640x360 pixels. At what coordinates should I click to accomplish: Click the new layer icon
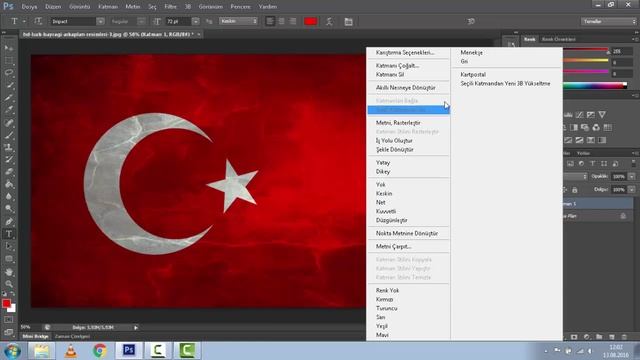point(611,337)
